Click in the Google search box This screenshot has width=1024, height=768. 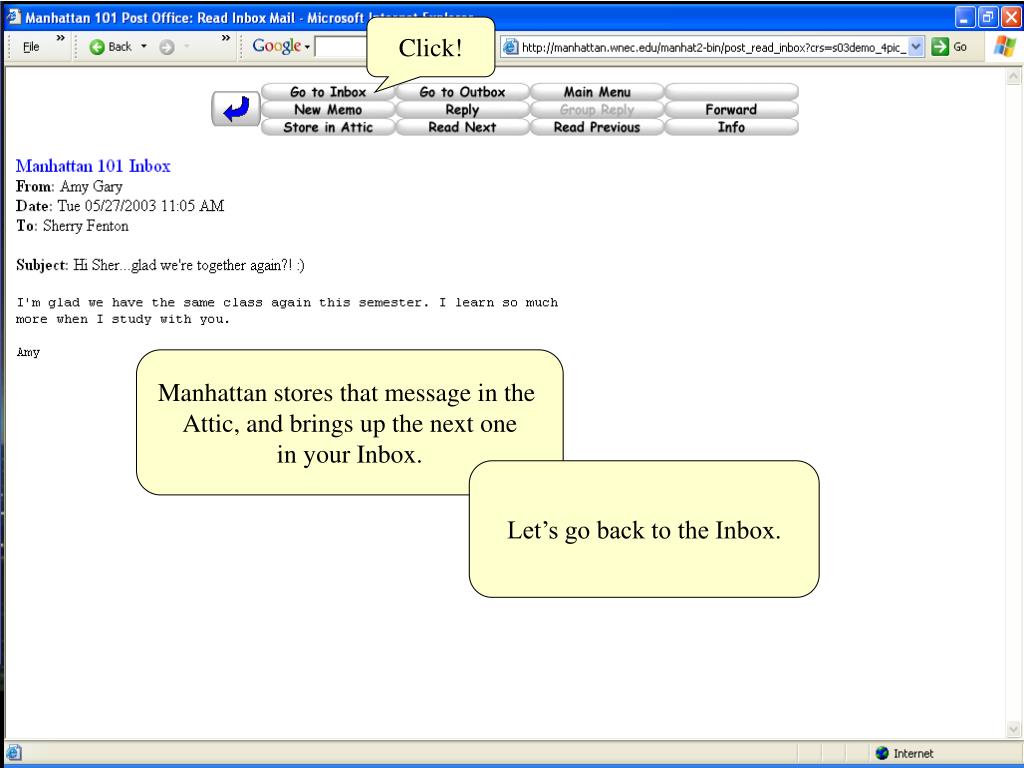pyautogui.click(x=341, y=47)
